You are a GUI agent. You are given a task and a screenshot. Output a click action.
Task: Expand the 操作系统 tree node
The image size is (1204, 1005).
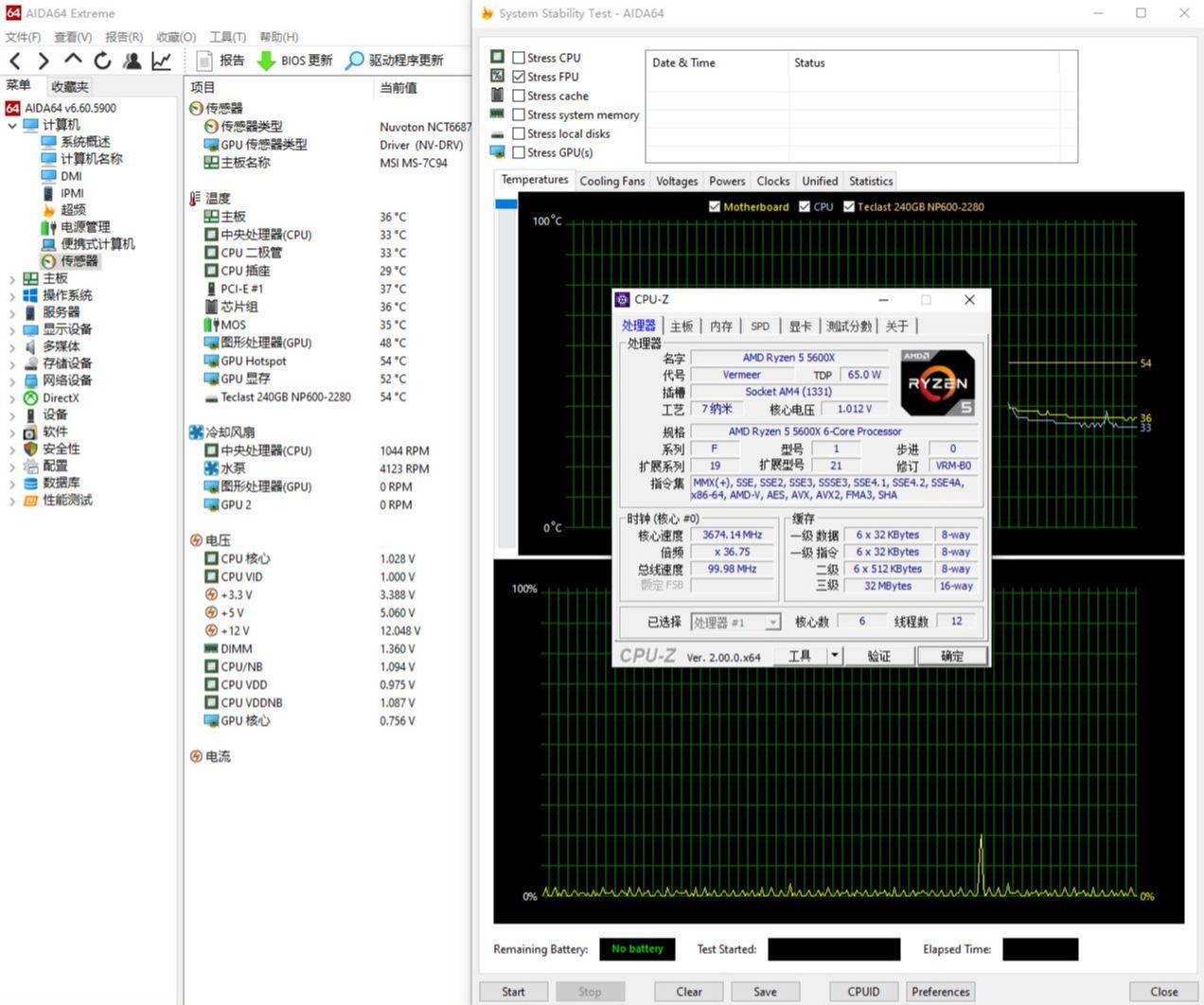tap(12, 296)
